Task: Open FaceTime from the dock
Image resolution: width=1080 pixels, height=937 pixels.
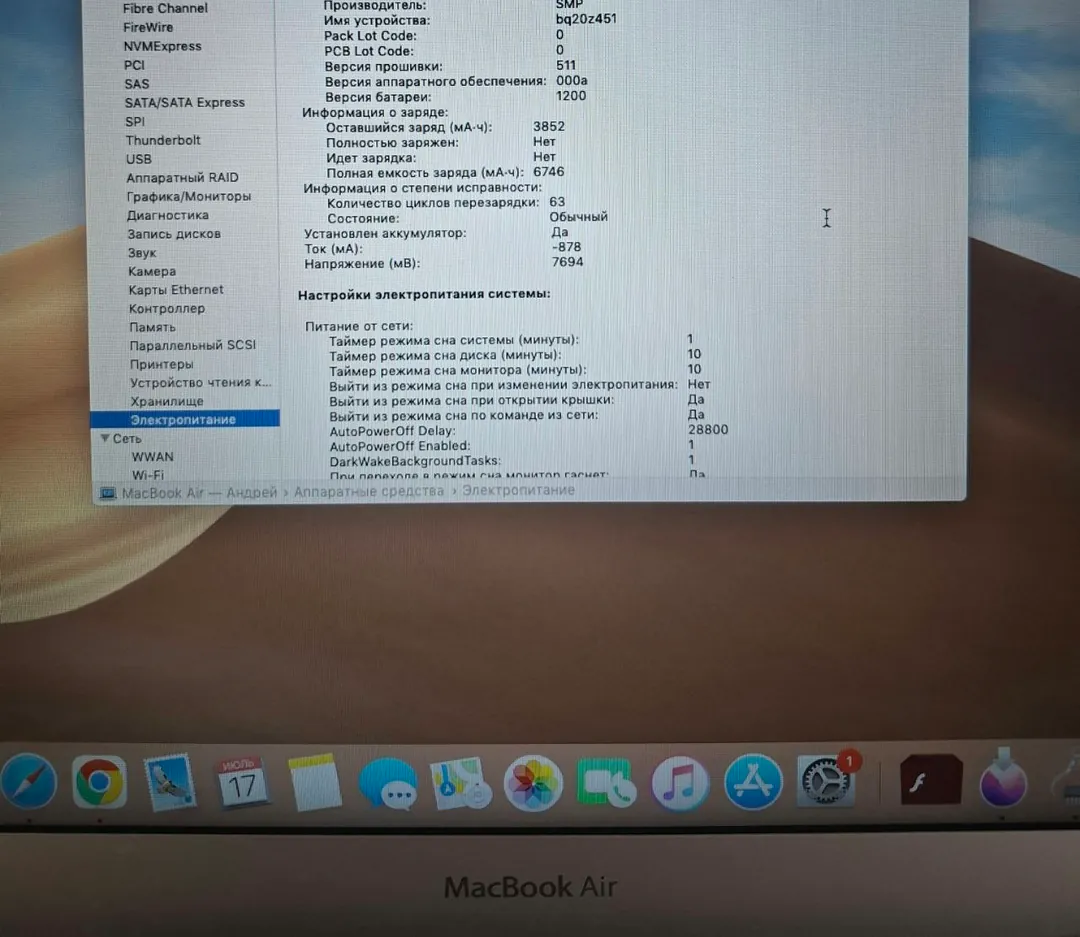Action: coord(606,783)
